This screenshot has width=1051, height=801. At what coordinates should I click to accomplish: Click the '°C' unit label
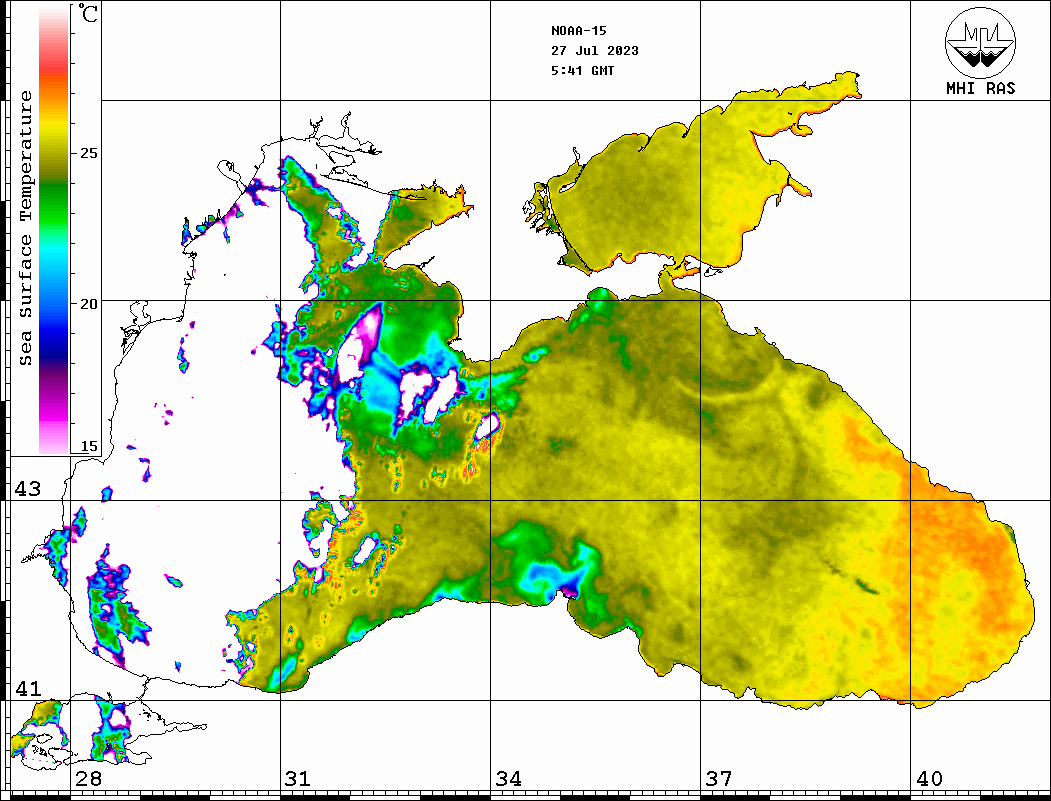pyautogui.click(x=88, y=13)
